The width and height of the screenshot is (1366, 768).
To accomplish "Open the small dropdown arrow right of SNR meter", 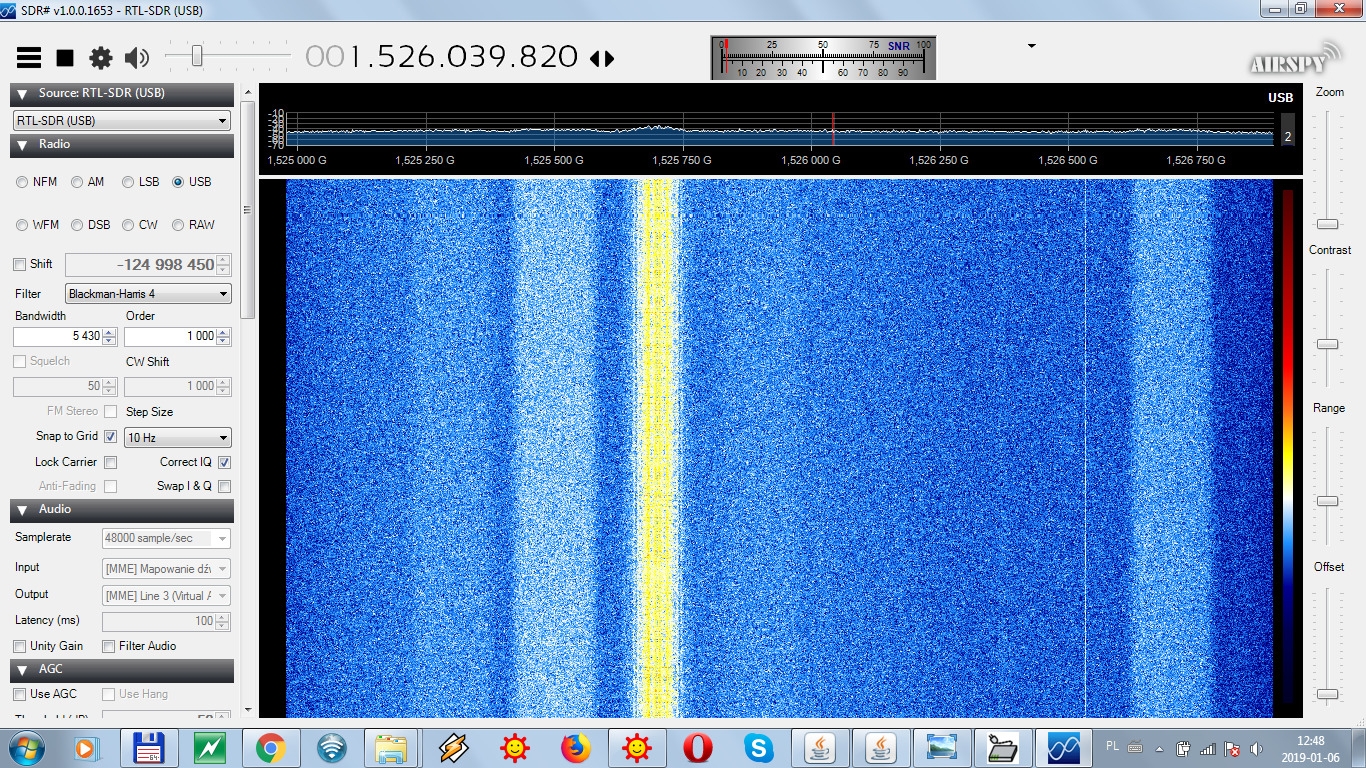I will tap(1031, 46).
